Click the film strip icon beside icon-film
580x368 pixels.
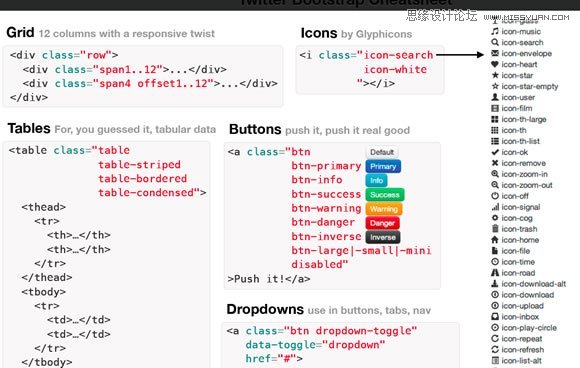[495, 108]
